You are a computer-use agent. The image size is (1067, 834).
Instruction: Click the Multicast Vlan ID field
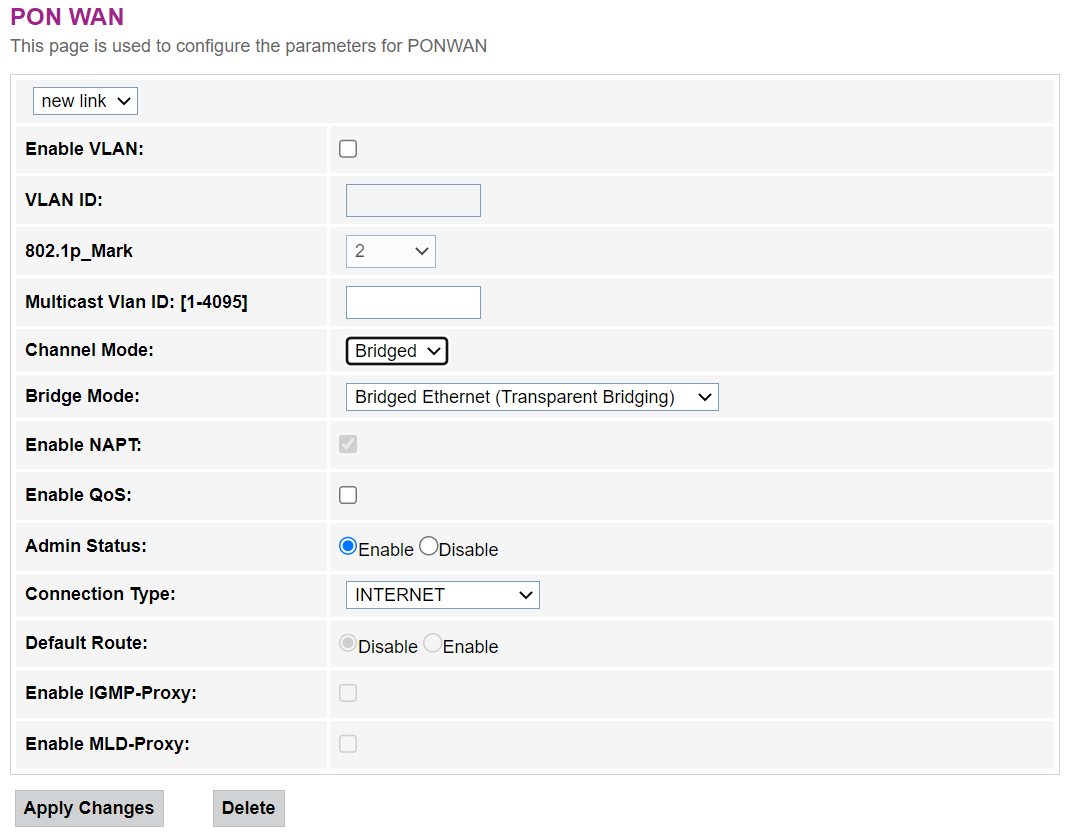tap(413, 302)
